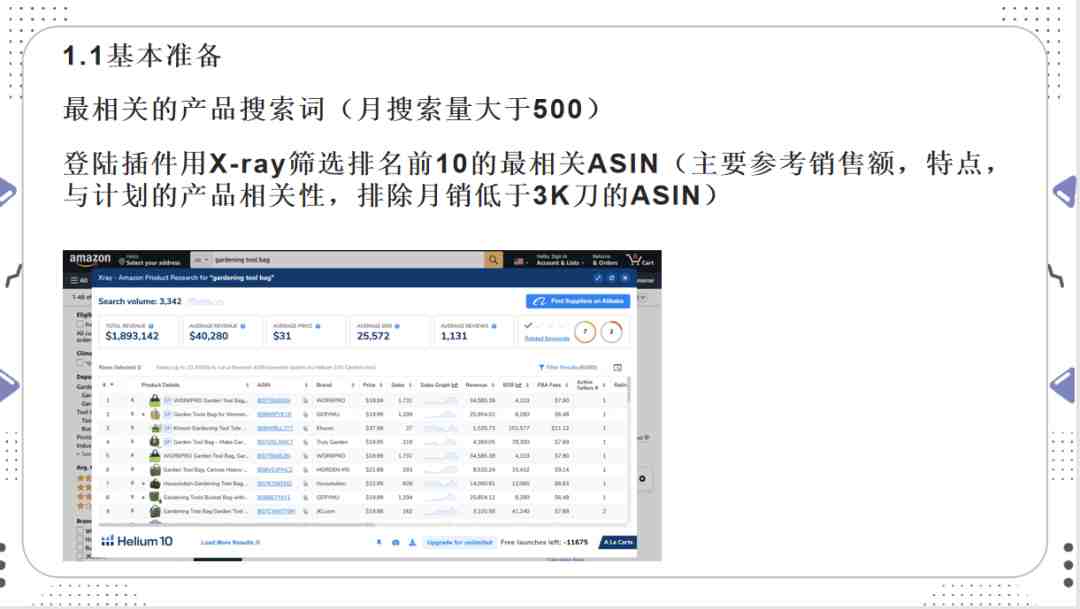Pop out the Xray panel window
This screenshot has height=609, width=1080.
(x=611, y=278)
